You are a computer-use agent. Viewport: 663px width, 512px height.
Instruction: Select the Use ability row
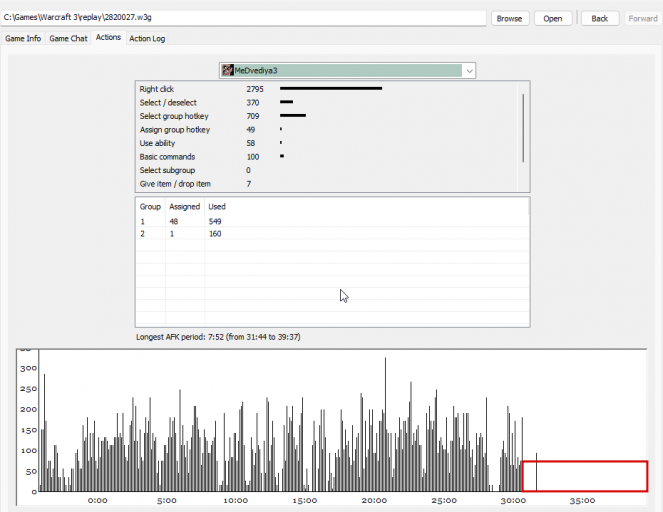pyautogui.click(x=328, y=143)
